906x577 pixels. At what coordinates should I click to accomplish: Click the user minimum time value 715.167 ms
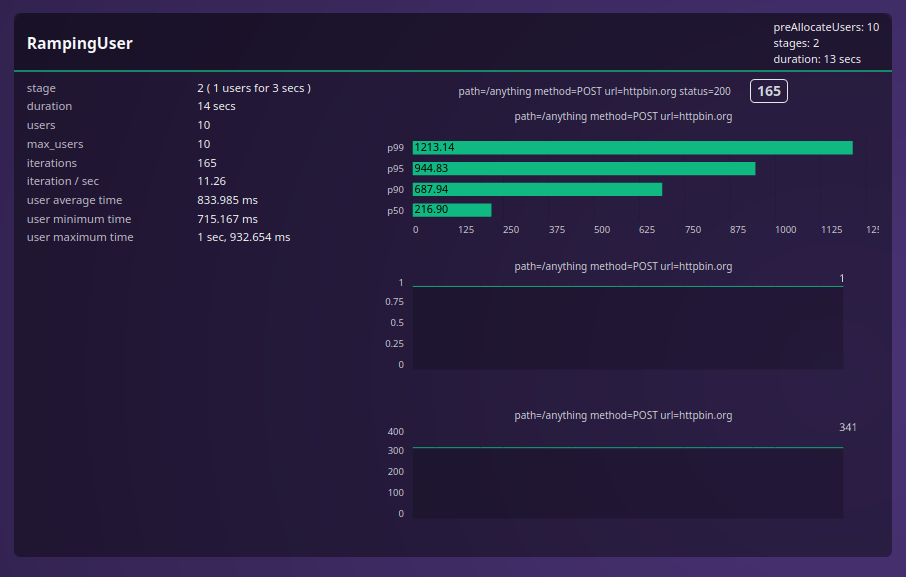pyautogui.click(x=227, y=219)
